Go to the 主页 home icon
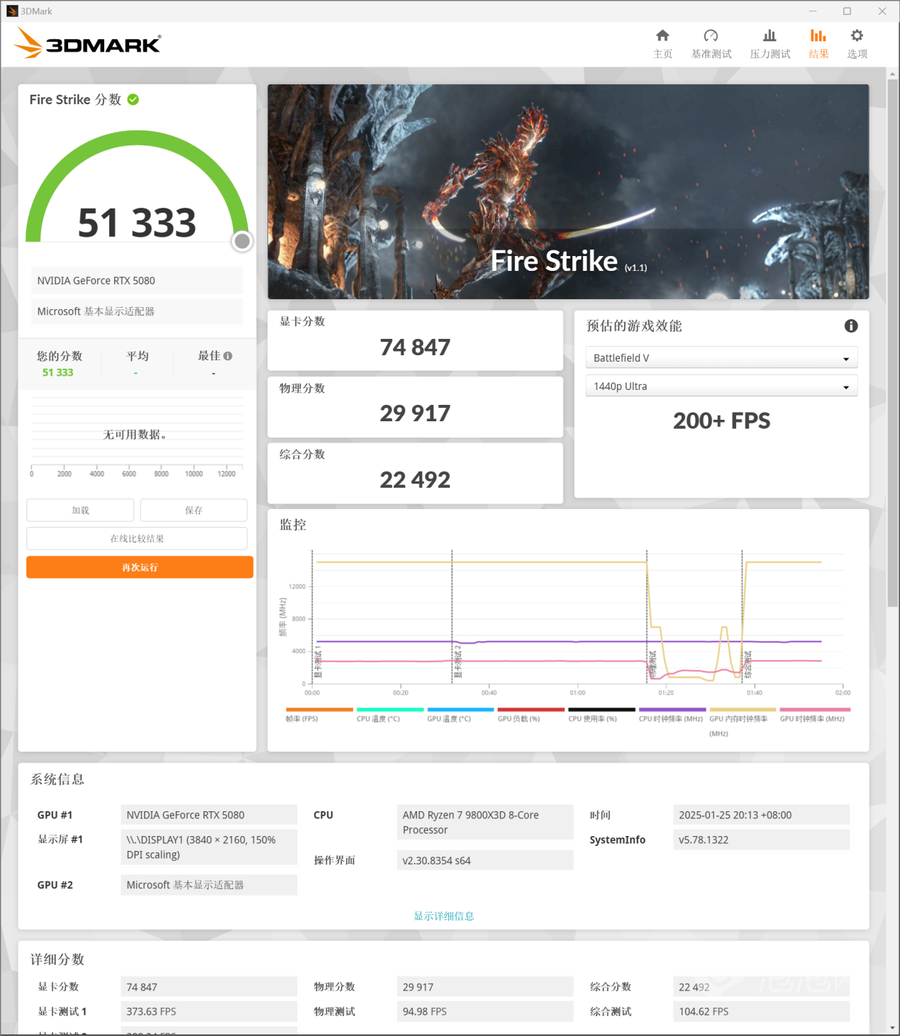Screen dimensions: 900x1036 [662, 43]
